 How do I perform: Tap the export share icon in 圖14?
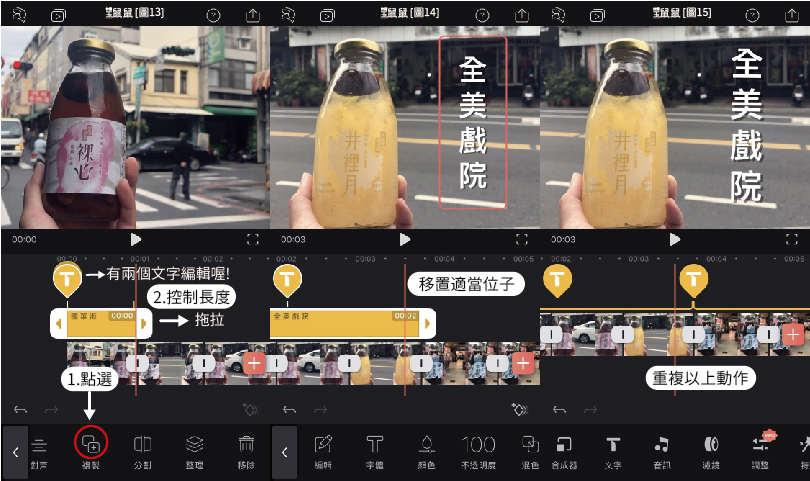[x=522, y=15]
